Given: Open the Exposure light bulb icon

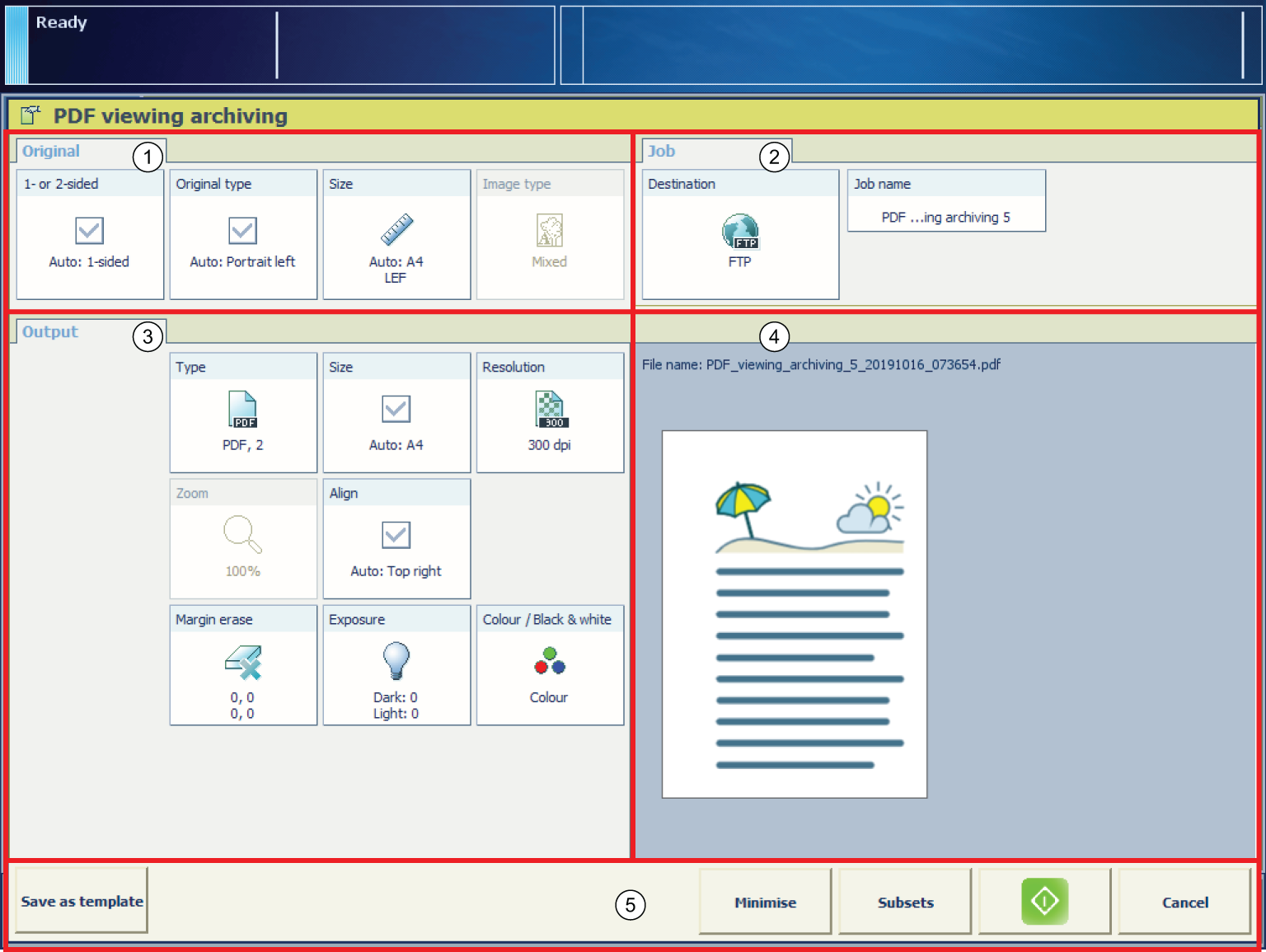Looking at the screenshot, I should point(396,661).
